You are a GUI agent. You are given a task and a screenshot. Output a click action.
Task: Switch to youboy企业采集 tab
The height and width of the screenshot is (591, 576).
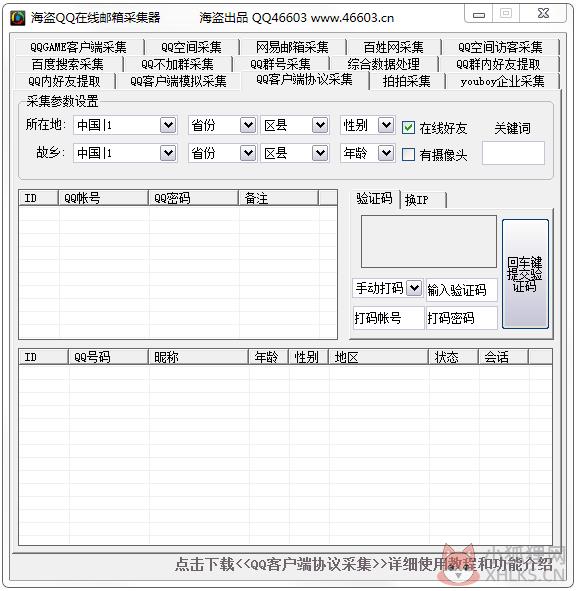click(x=502, y=81)
